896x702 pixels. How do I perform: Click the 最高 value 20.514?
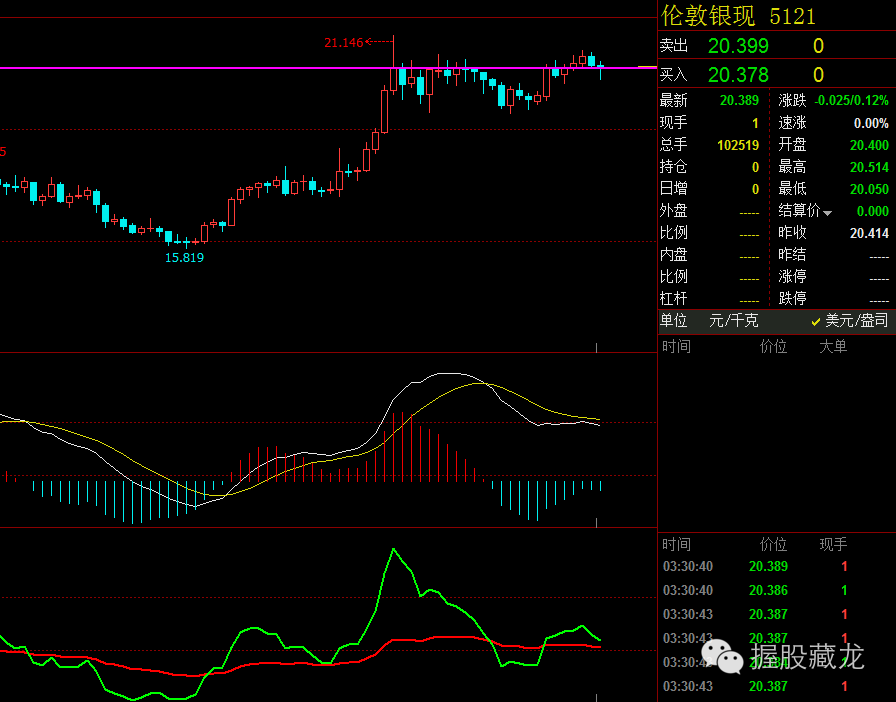point(868,167)
